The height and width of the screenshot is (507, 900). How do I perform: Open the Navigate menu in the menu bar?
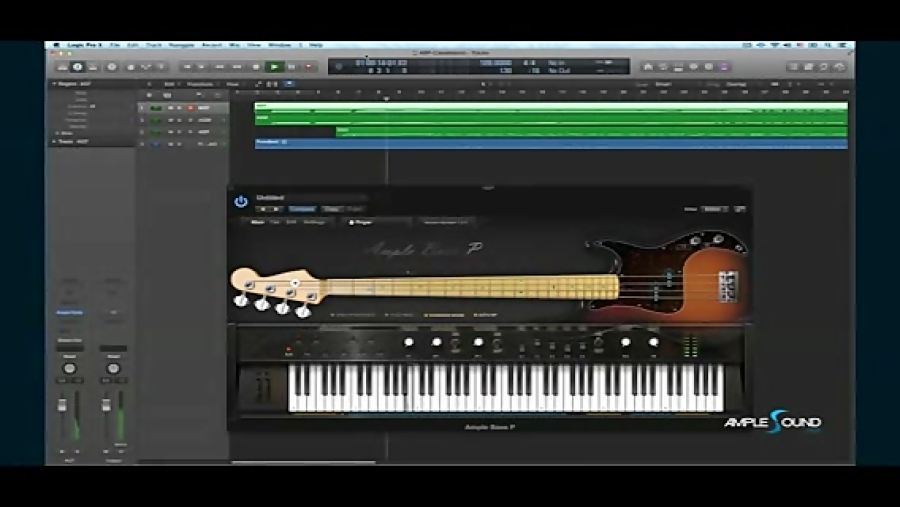point(181,45)
